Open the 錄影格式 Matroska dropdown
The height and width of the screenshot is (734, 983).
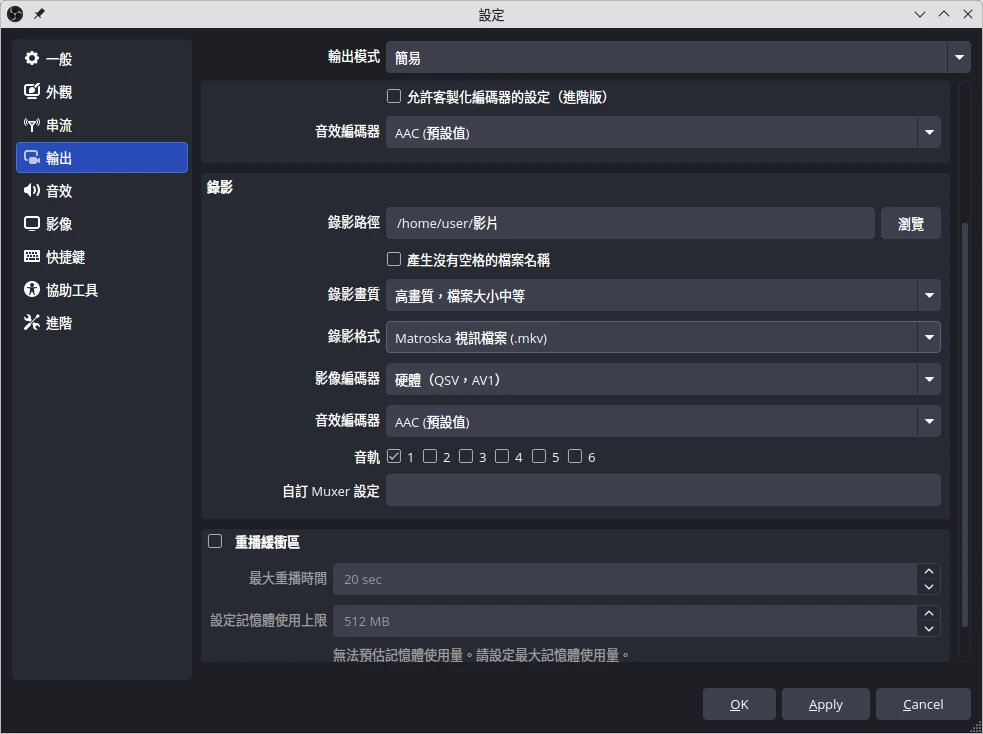662,338
